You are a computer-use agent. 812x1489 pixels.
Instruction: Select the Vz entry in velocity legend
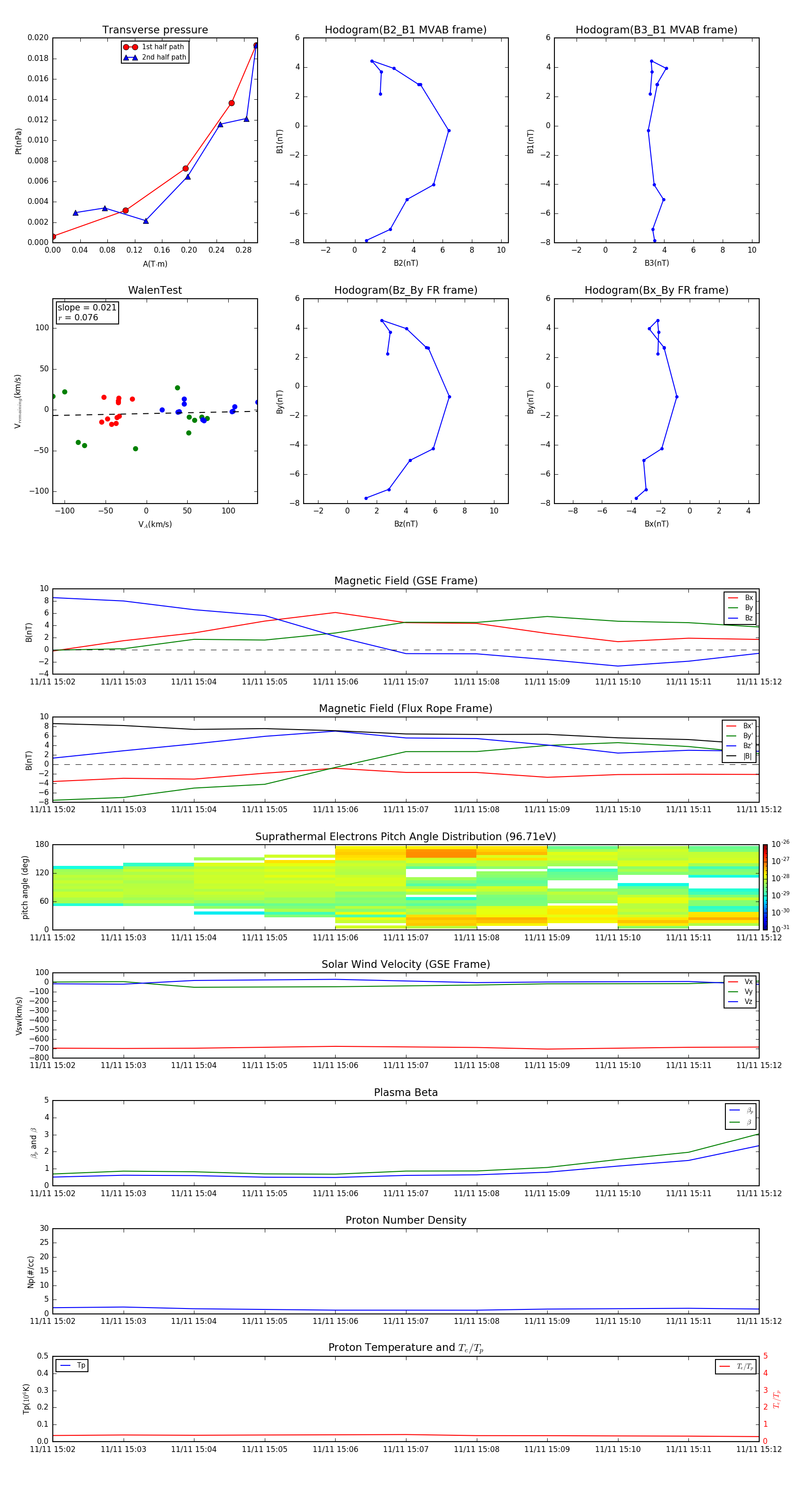pos(740,1002)
